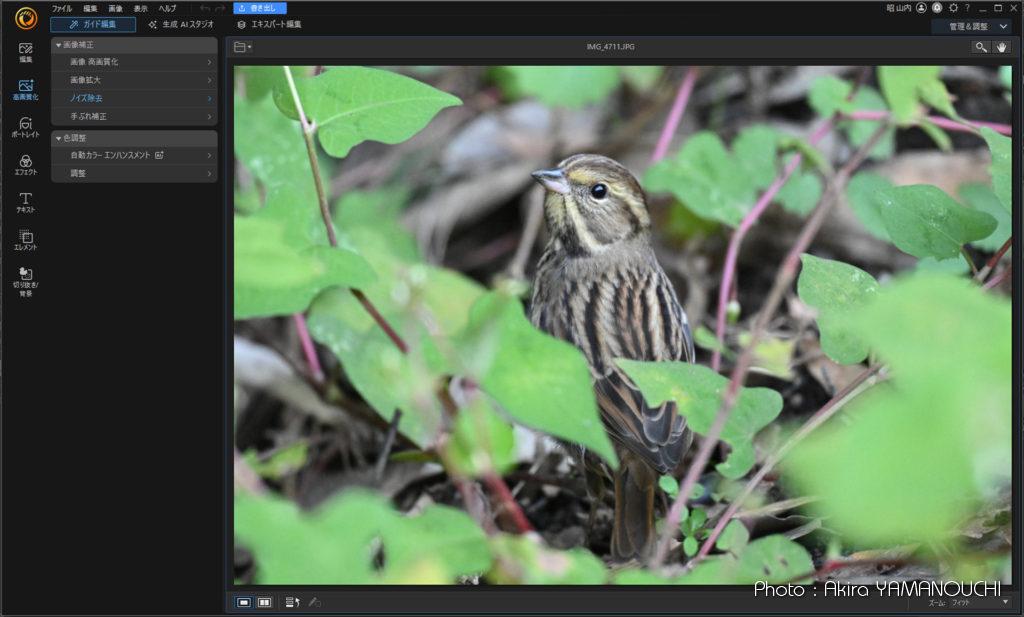Open the ファイル menu
This screenshot has height=617, width=1024.
(x=62, y=8)
